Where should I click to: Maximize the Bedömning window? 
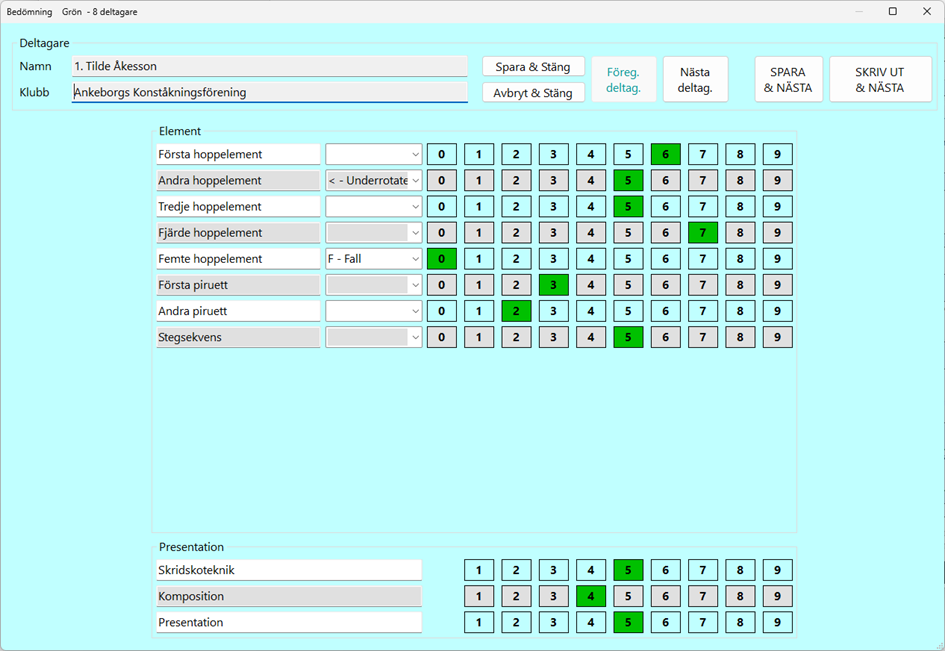[x=893, y=11]
